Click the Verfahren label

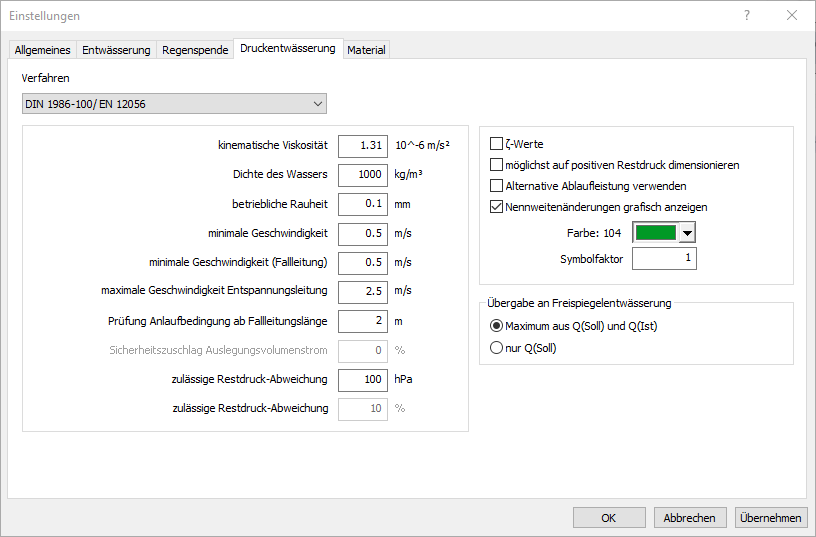coord(45,78)
